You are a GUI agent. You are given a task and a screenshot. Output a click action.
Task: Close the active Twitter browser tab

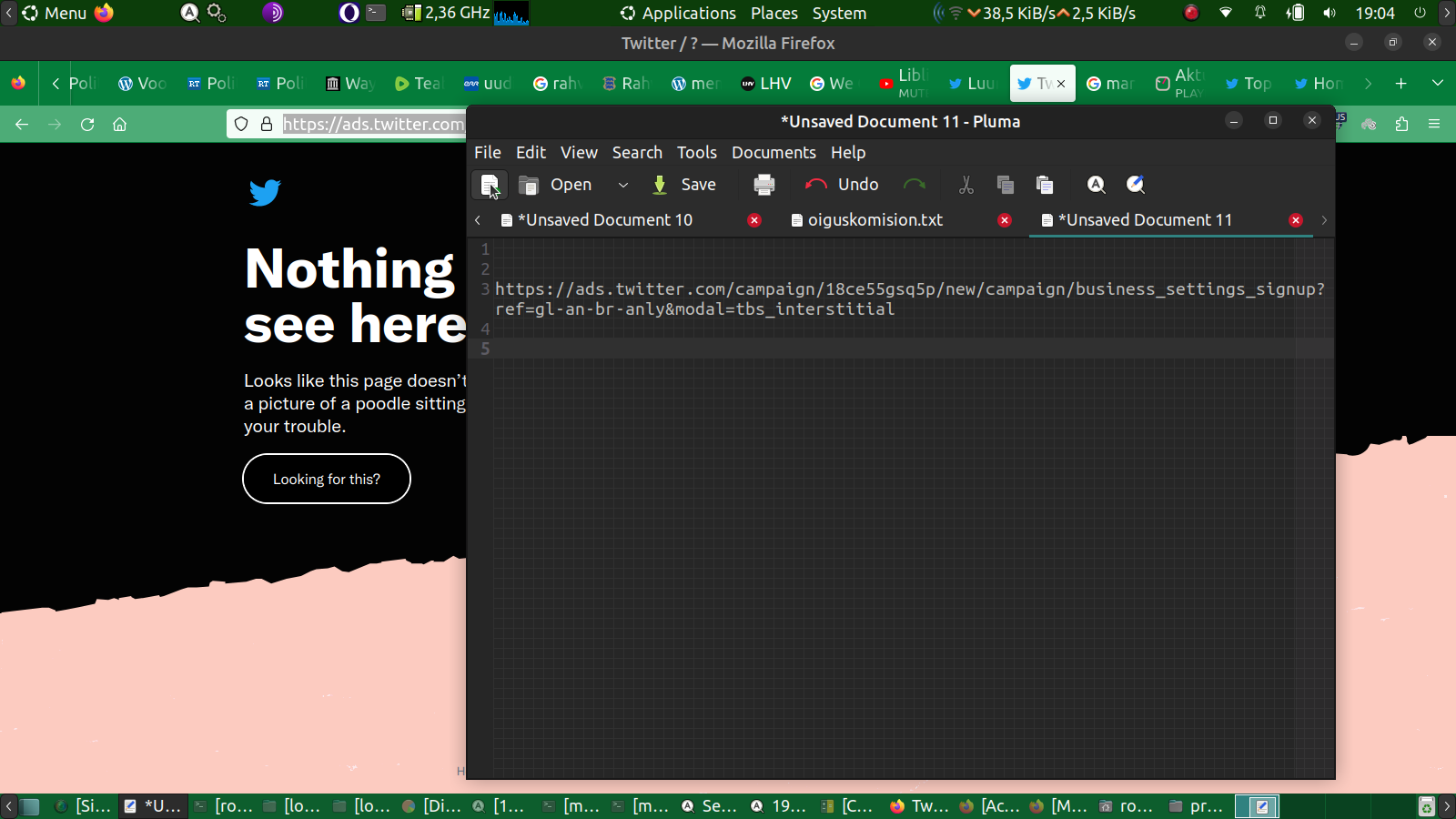click(x=1061, y=84)
